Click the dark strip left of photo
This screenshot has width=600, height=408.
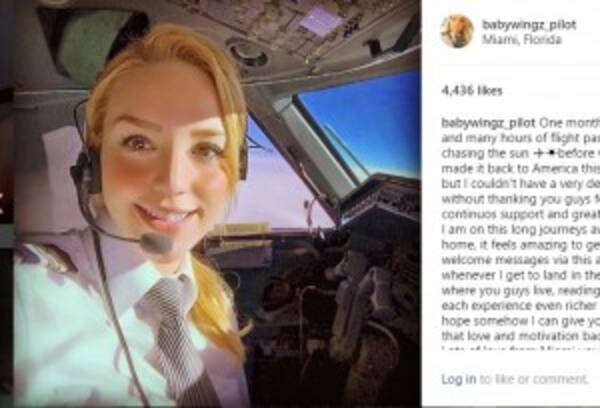pyautogui.click(x=7, y=204)
